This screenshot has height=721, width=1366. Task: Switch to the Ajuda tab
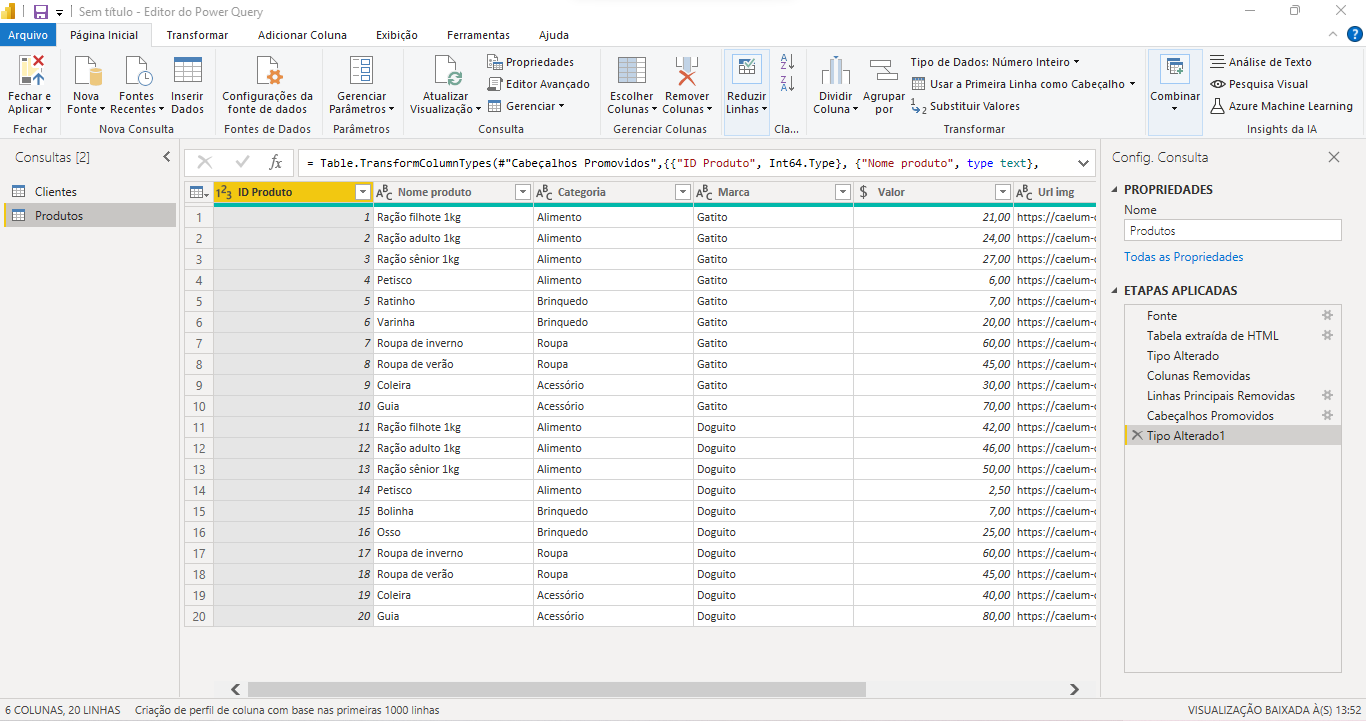[554, 35]
